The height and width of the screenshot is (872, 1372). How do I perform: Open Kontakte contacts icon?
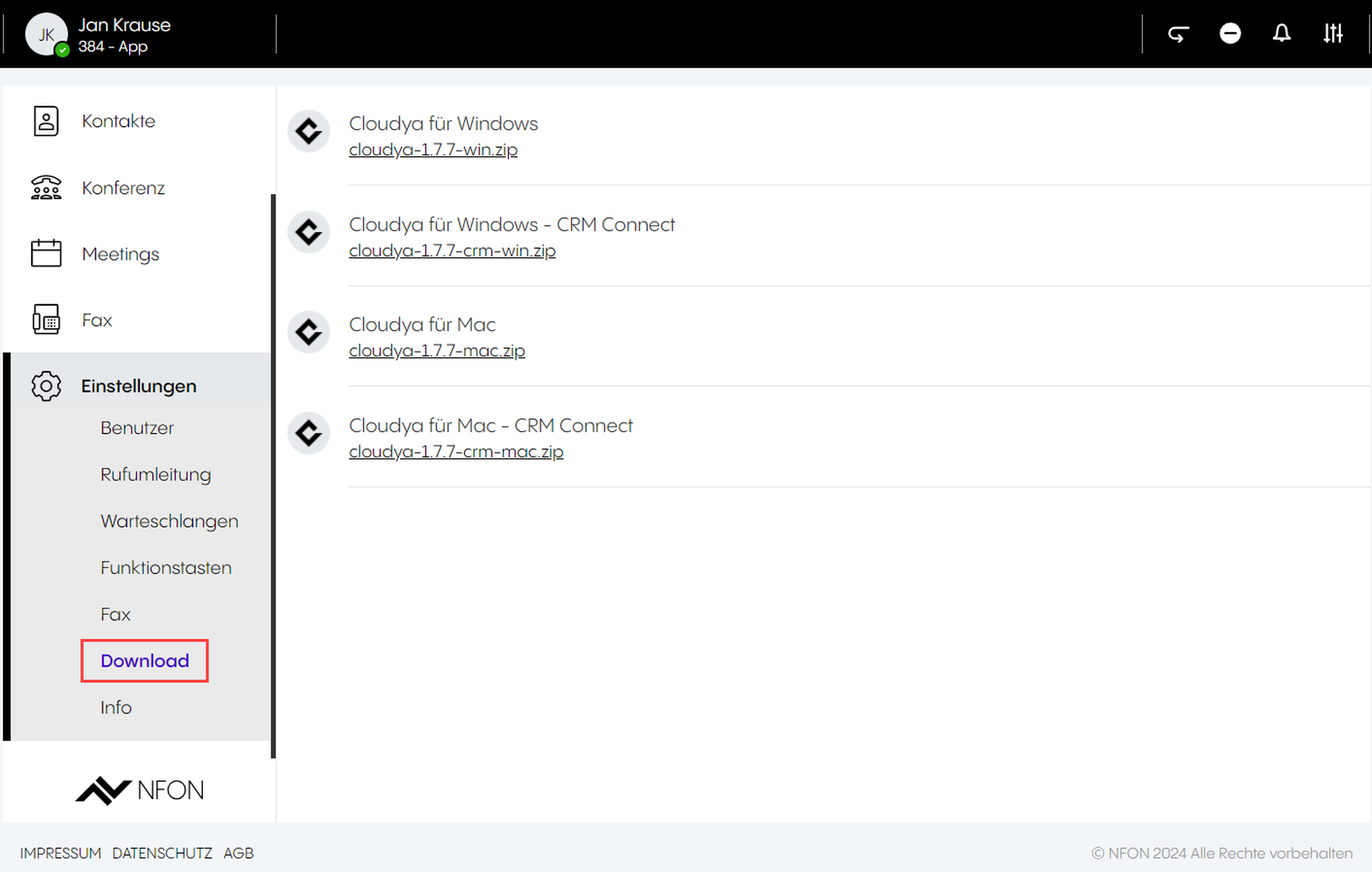click(46, 121)
